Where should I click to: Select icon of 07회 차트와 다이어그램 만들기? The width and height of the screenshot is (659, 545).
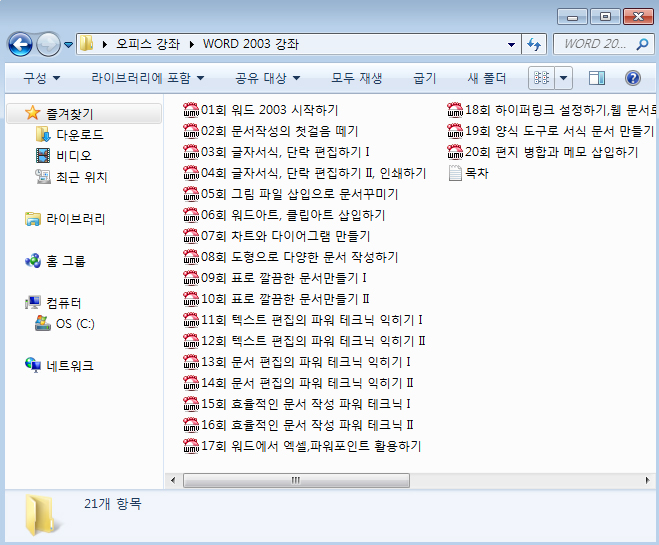(191, 236)
